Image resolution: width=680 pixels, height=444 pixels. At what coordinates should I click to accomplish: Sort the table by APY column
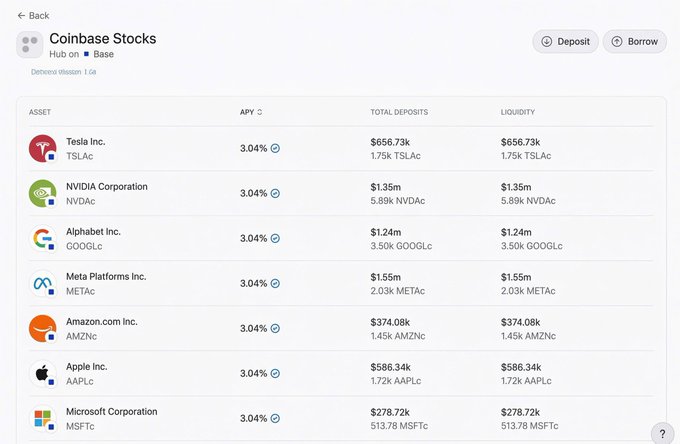click(x=251, y=112)
